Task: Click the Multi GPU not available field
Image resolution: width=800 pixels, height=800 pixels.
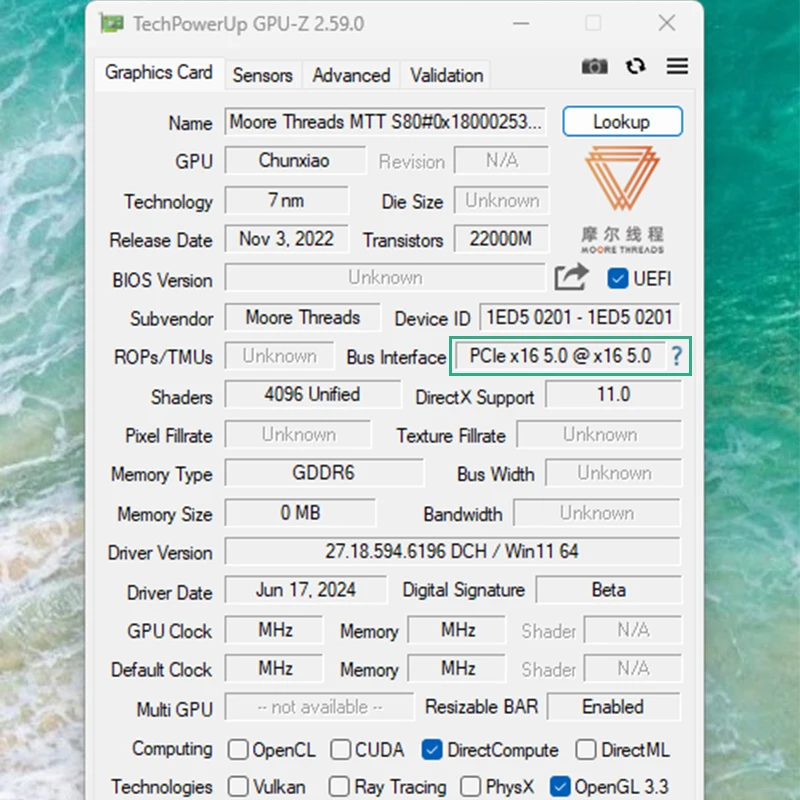Action: pos(319,707)
